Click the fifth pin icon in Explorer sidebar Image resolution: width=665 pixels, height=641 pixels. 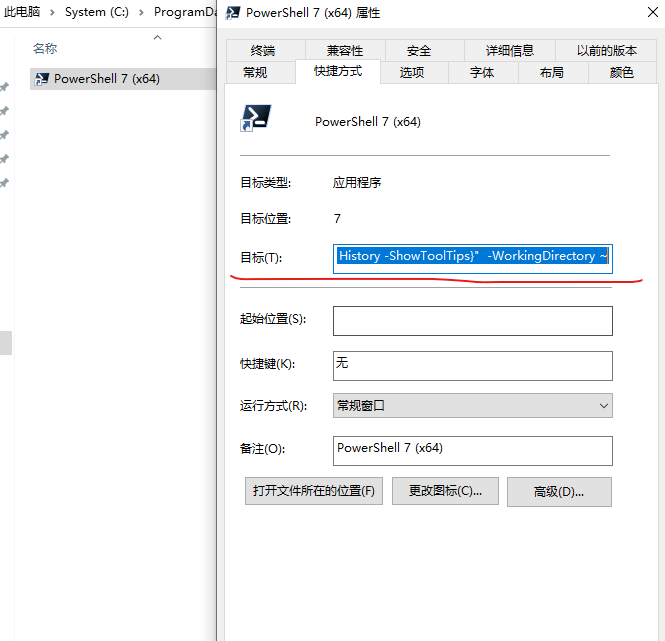(4, 183)
